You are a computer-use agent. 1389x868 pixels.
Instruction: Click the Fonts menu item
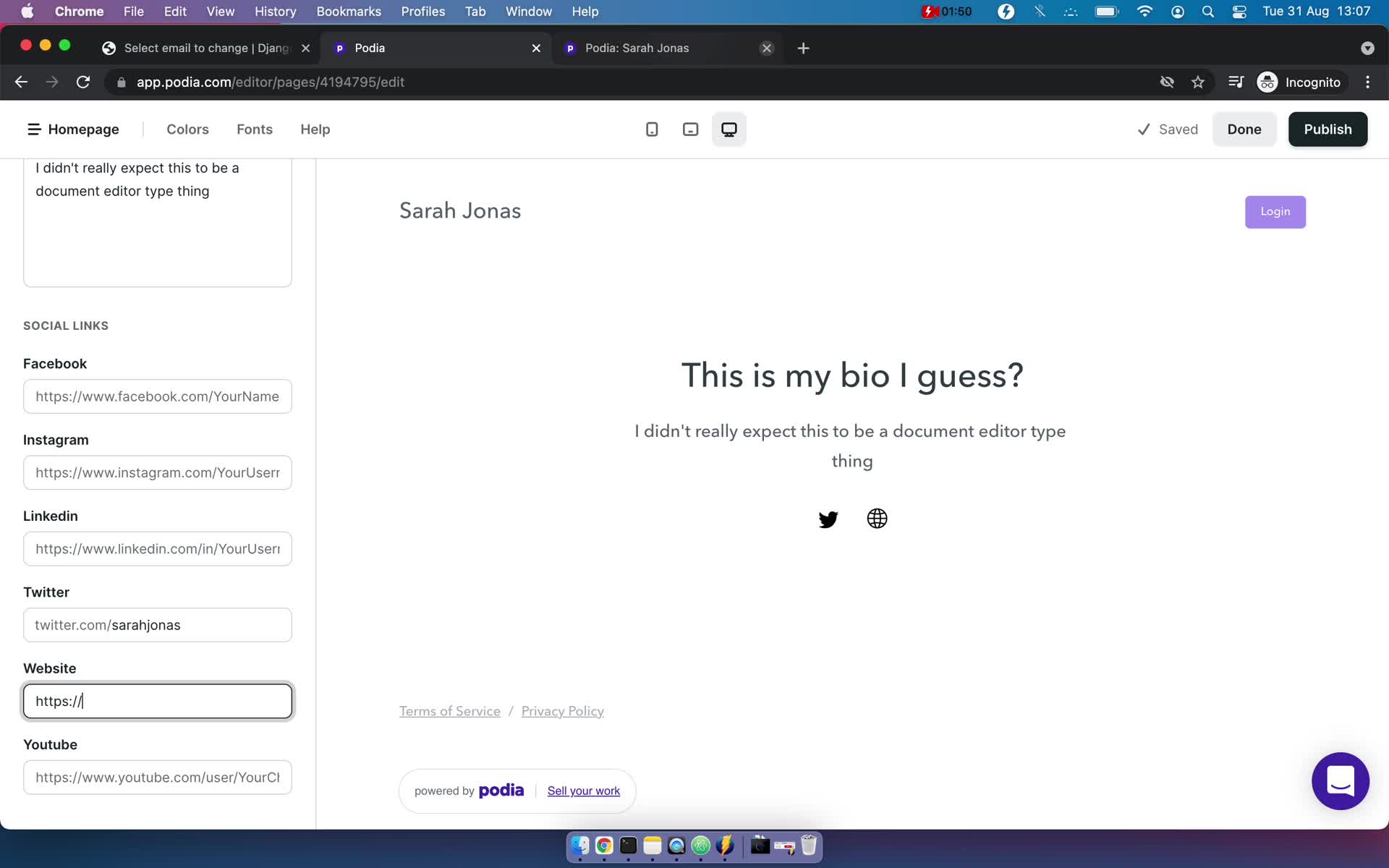(x=255, y=128)
